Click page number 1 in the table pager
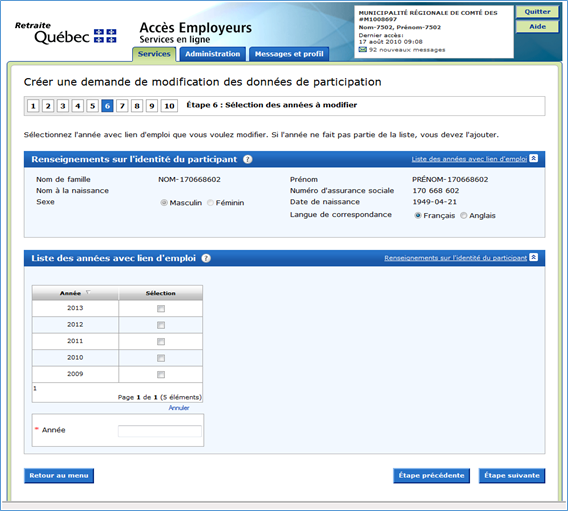 35,388
